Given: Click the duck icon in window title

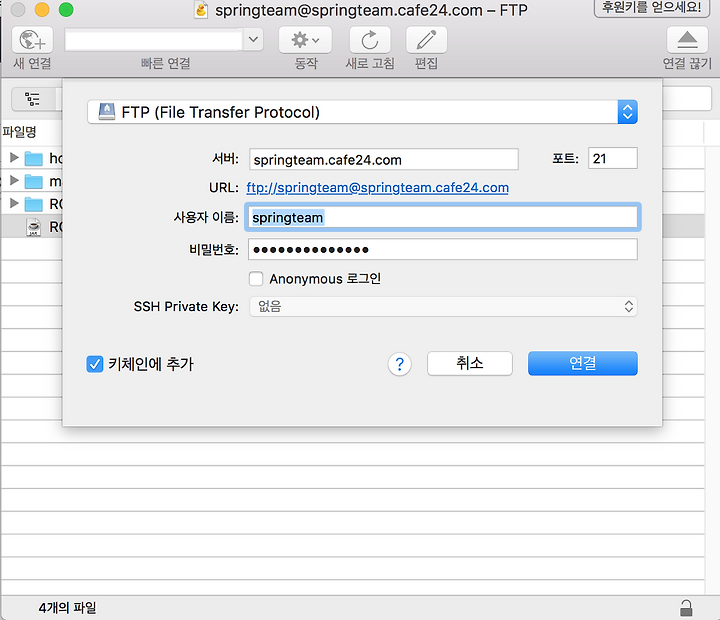Looking at the screenshot, I should tap(201, 10).
